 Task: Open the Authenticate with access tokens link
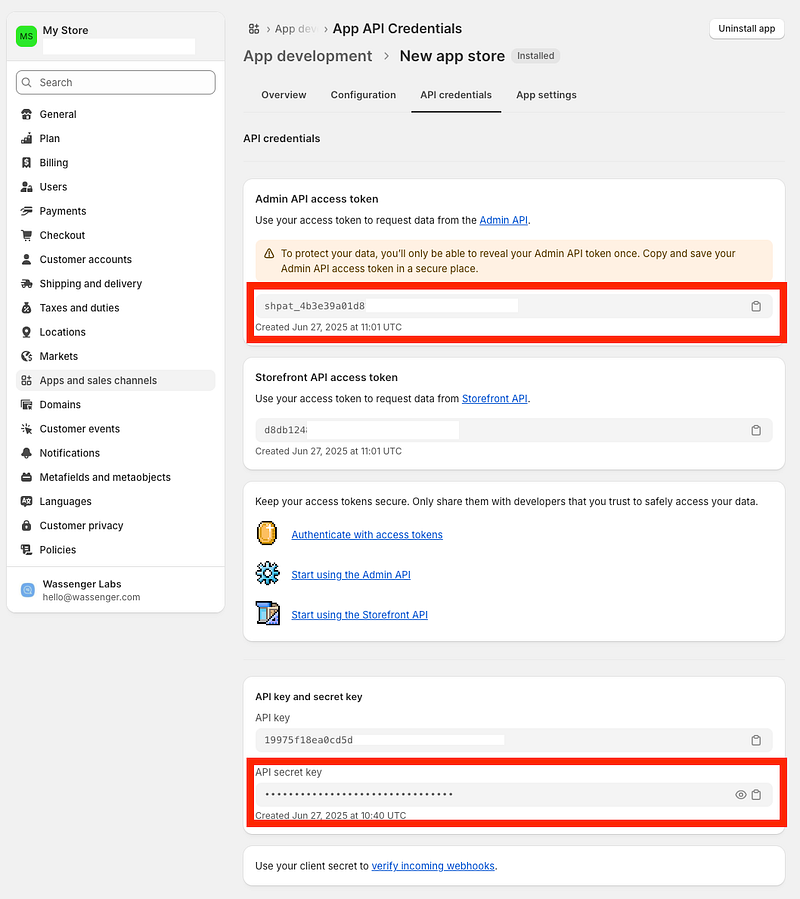coord(366,535)
